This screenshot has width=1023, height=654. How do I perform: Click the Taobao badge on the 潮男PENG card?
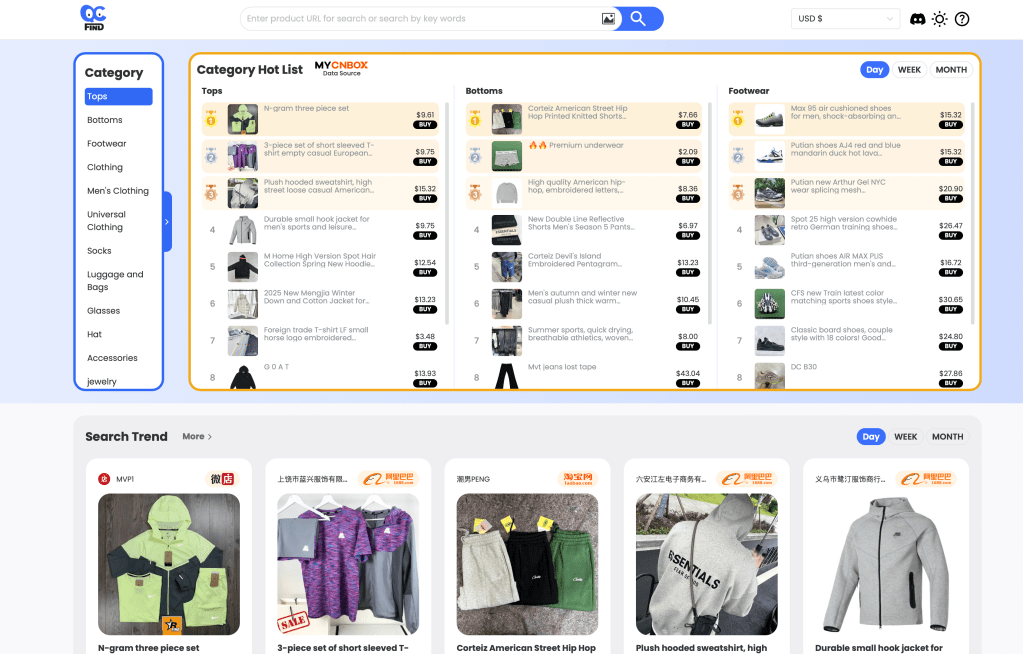[576, 479]
